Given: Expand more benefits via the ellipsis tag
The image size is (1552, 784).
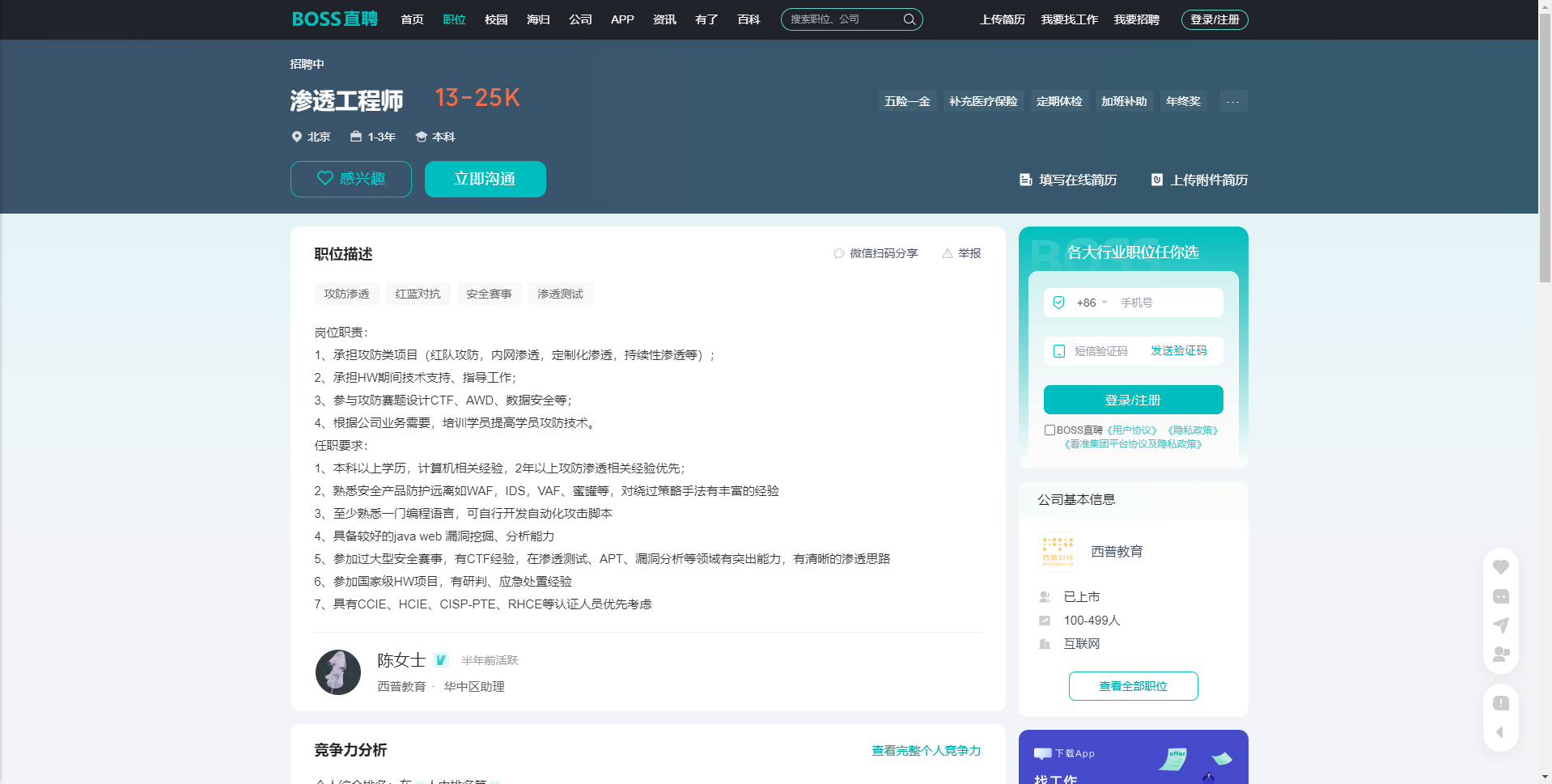Looking at the screenshot, I should tap(1232, 101).
